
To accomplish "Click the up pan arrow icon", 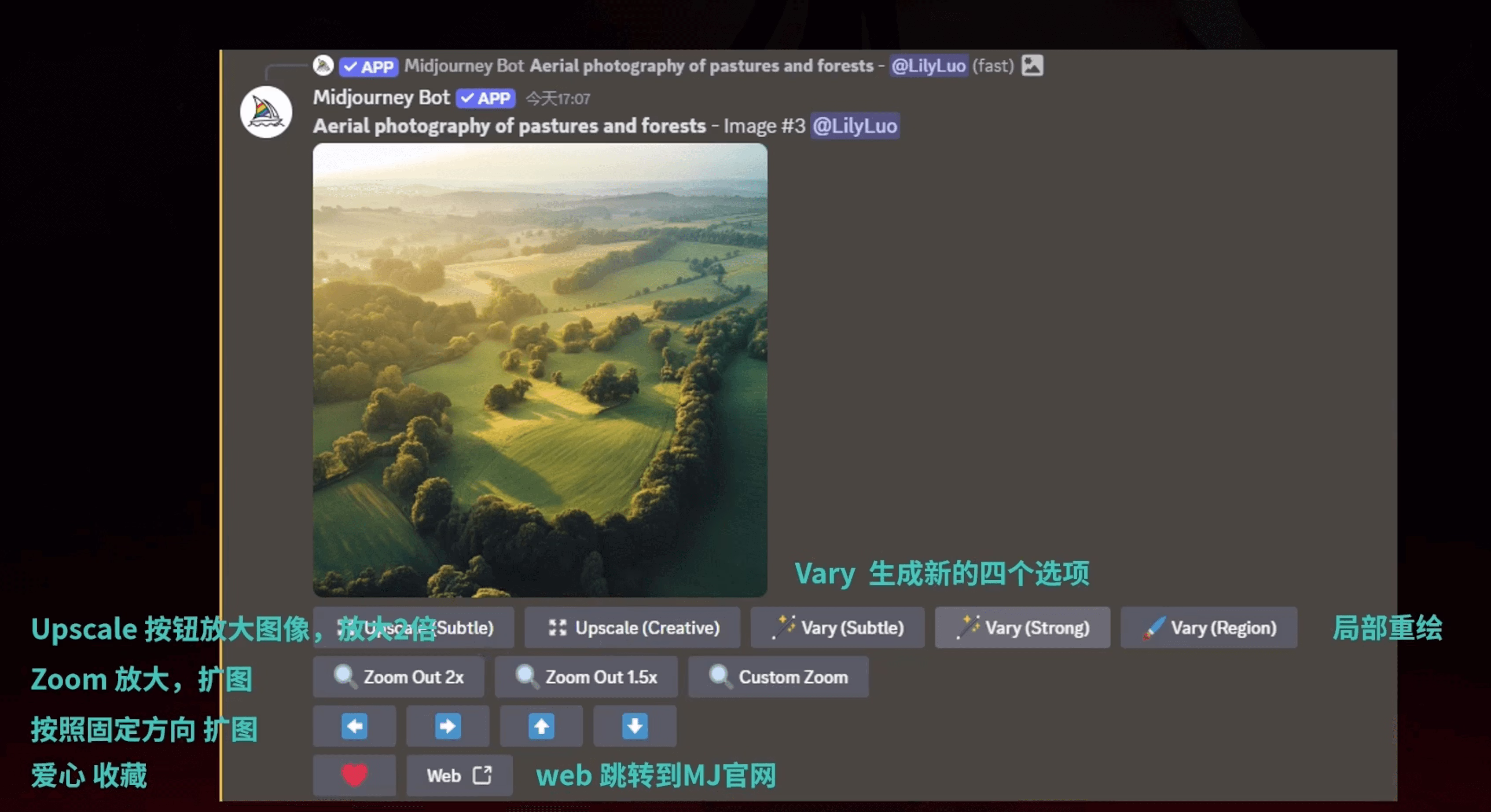I will point(540,726).
